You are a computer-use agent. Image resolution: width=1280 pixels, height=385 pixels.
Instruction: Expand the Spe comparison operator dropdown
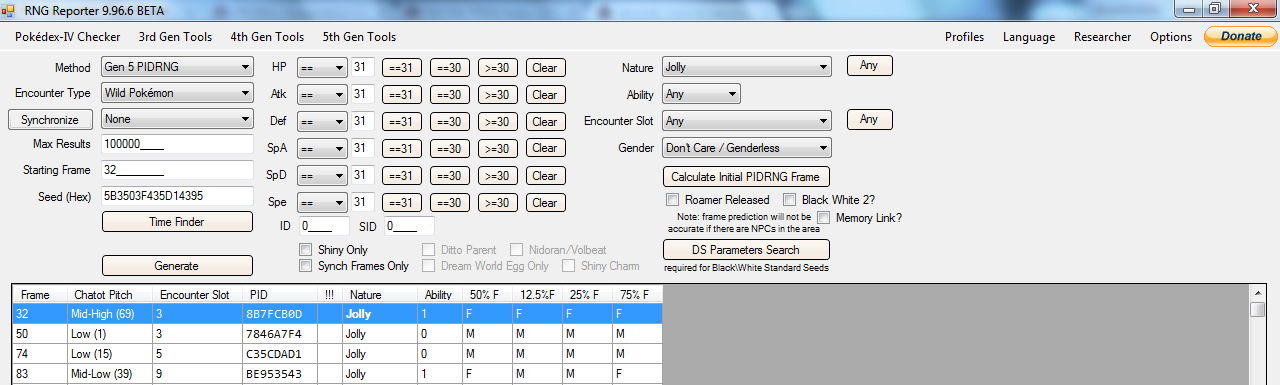(x=322, y=203)
